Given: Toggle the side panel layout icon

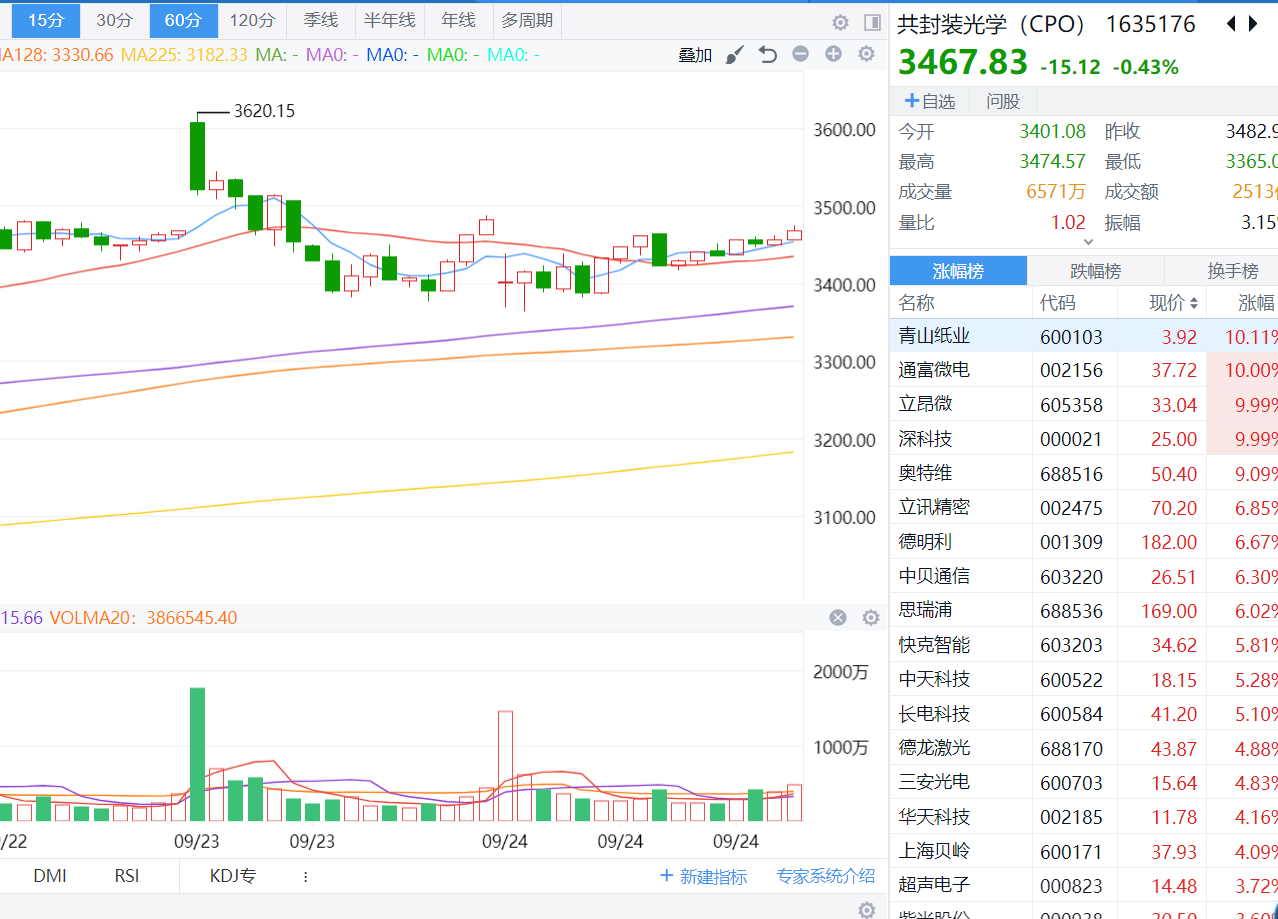Looking at the screenshot, I should click(x=872, y=22).
